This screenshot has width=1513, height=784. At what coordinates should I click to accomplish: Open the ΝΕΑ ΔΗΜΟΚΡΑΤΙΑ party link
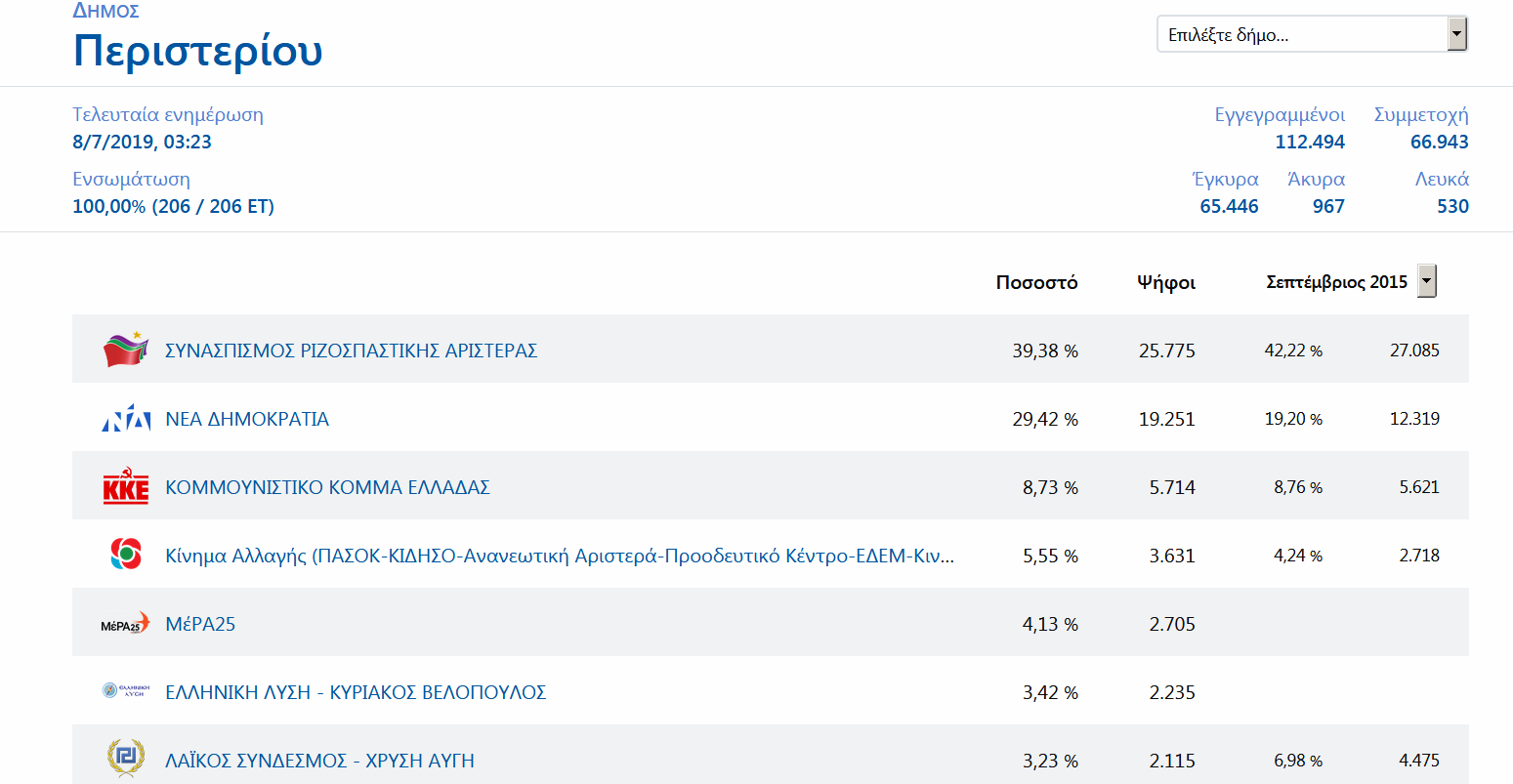[x=247, y=419]
